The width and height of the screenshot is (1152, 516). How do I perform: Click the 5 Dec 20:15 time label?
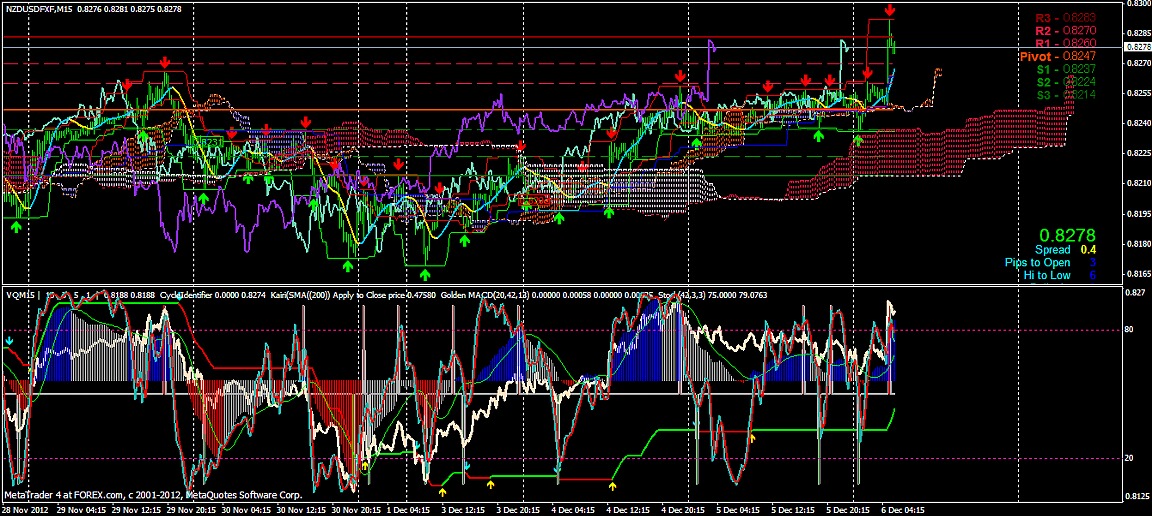pos(849,509)
